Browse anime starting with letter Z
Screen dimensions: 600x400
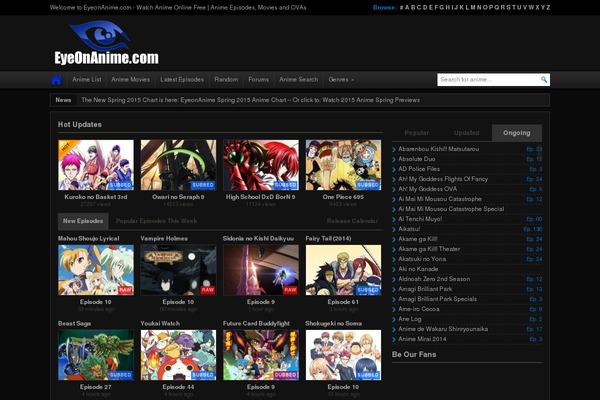tap(548, 7)
